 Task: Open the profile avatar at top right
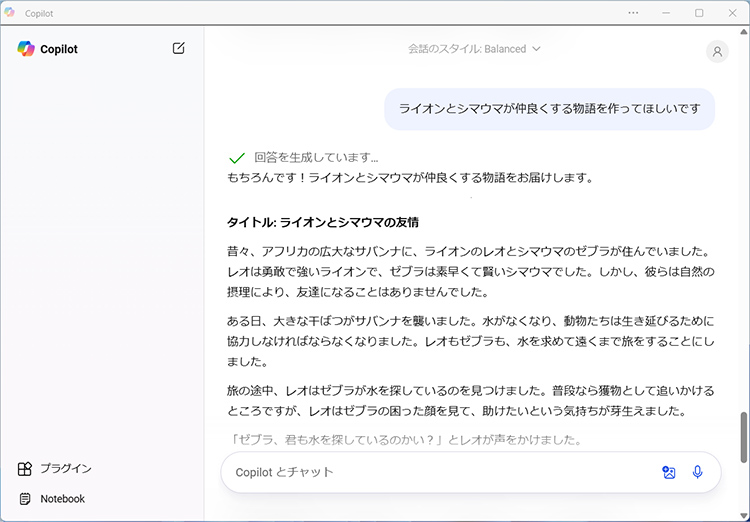717,52
